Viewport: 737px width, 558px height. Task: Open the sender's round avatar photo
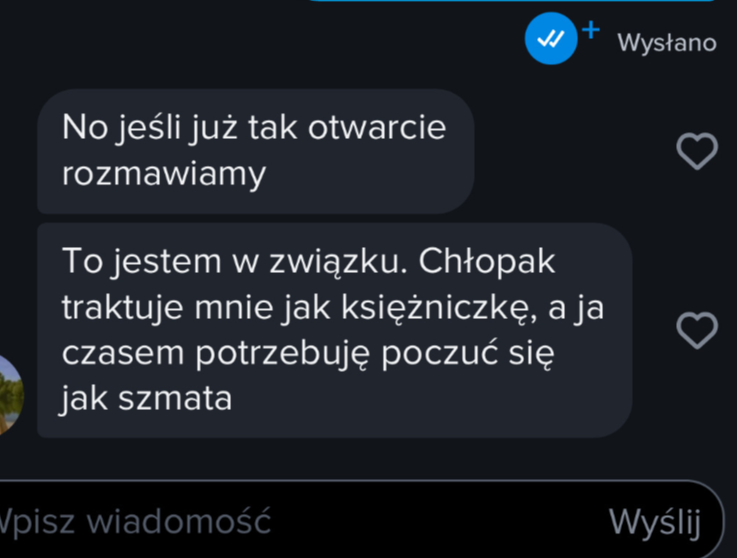tap(10, 394)
